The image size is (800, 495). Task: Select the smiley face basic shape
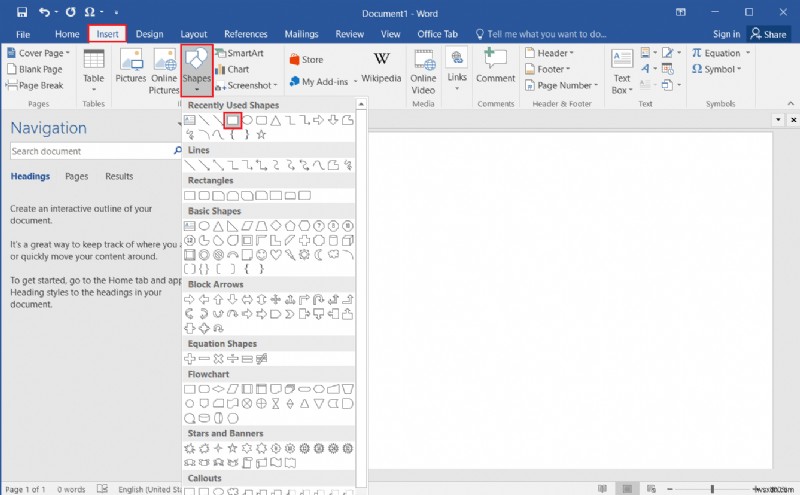261,255
